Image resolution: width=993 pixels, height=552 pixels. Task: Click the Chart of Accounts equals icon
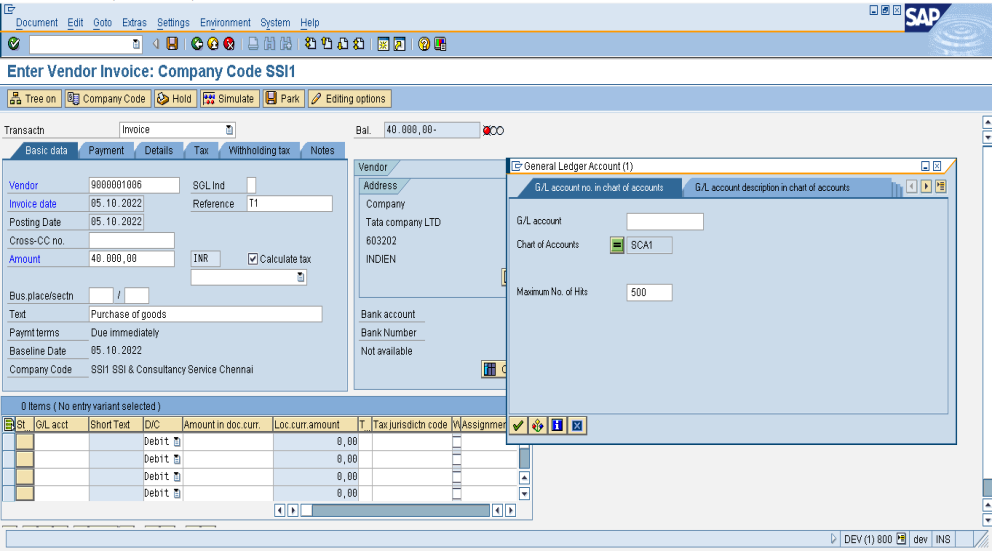pyautogui.click(x=617, y=245)
